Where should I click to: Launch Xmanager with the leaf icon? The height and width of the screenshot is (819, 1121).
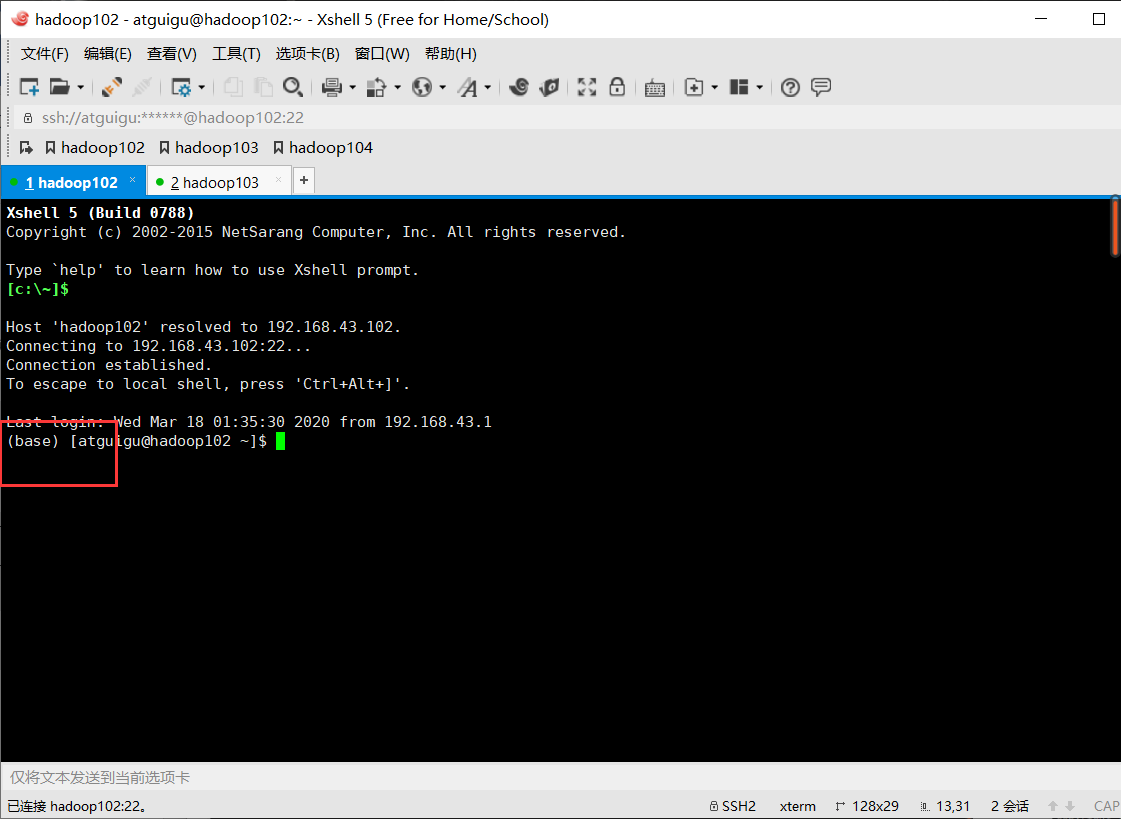549,87
